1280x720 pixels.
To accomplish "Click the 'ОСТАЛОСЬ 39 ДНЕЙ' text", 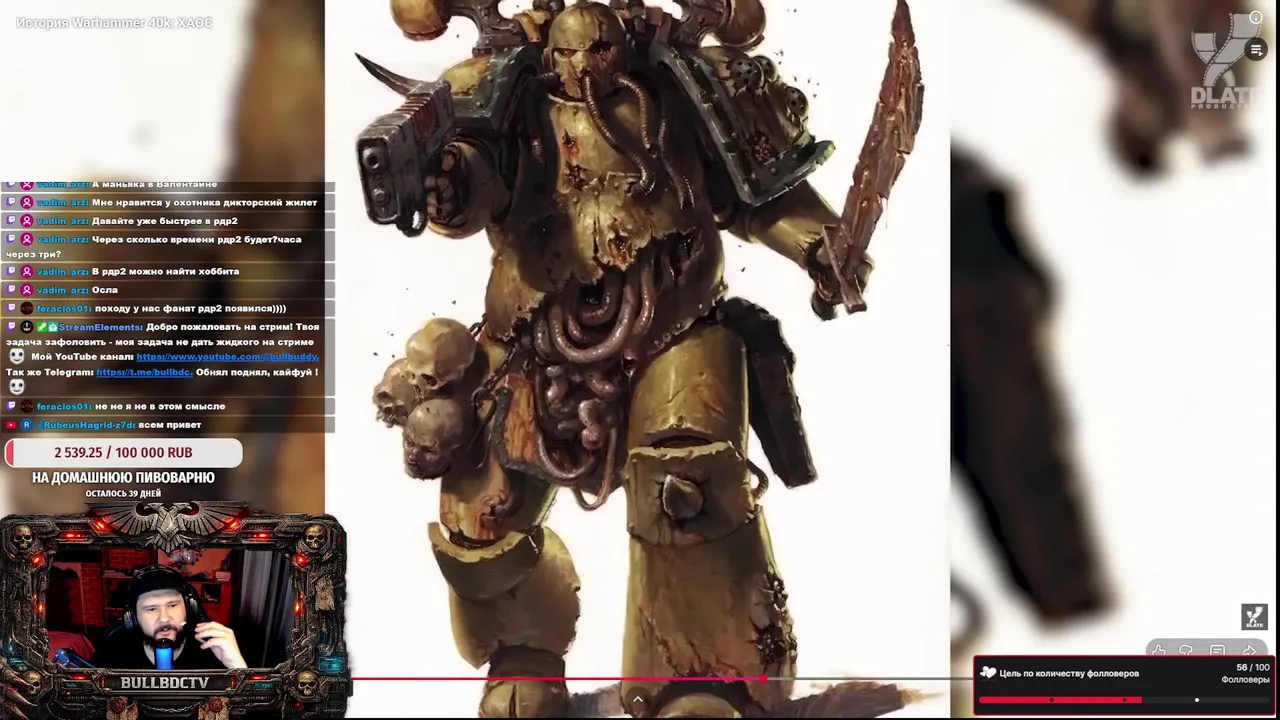I will (123, 494).
